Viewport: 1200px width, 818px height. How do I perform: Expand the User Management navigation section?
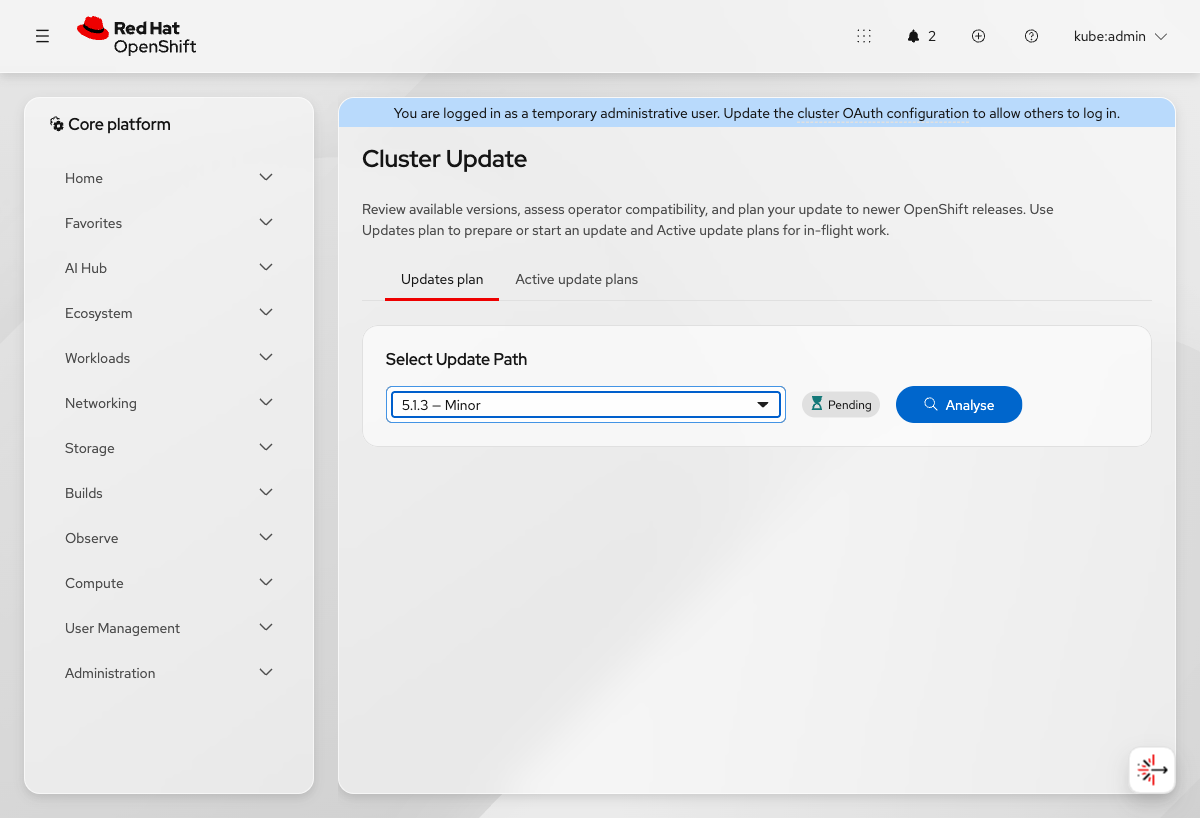169,628
